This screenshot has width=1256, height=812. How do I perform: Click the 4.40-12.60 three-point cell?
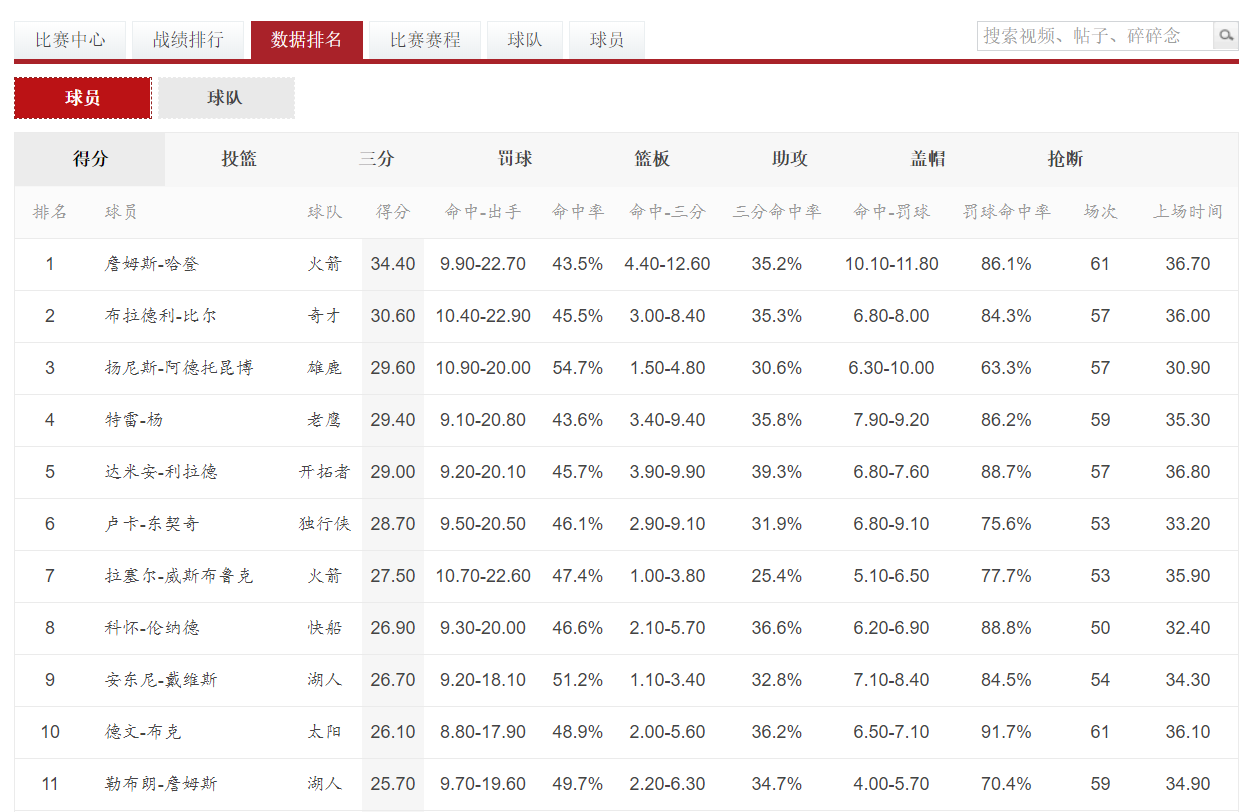click(x=668, y=264)
